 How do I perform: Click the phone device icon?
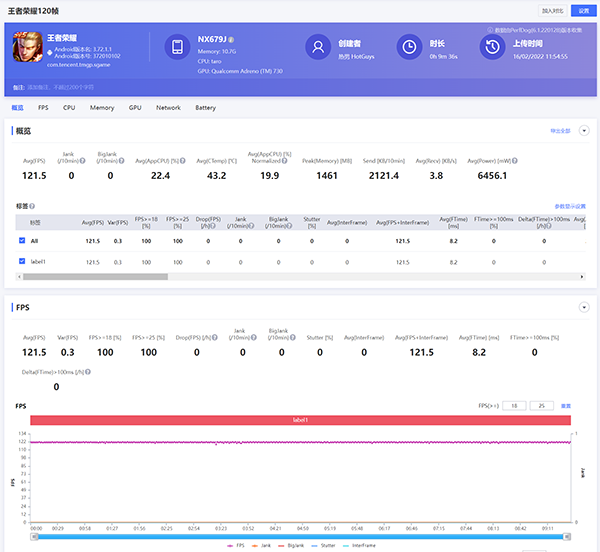click(177, 48)
